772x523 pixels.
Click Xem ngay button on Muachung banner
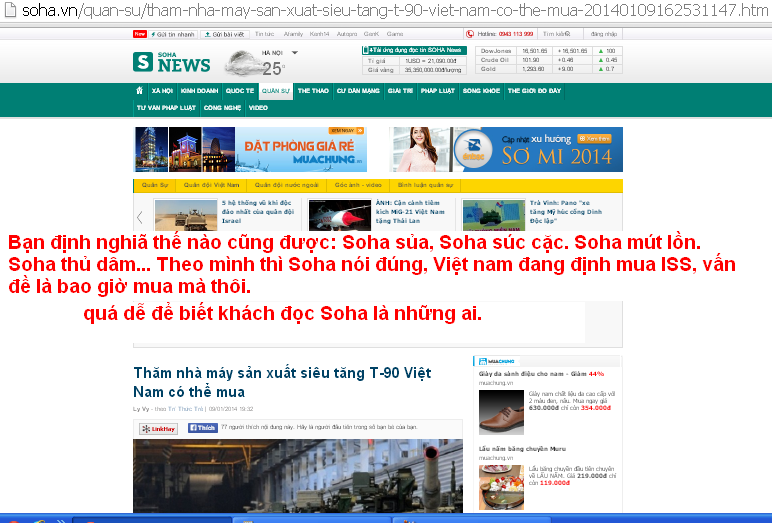(x=346, y=131)
